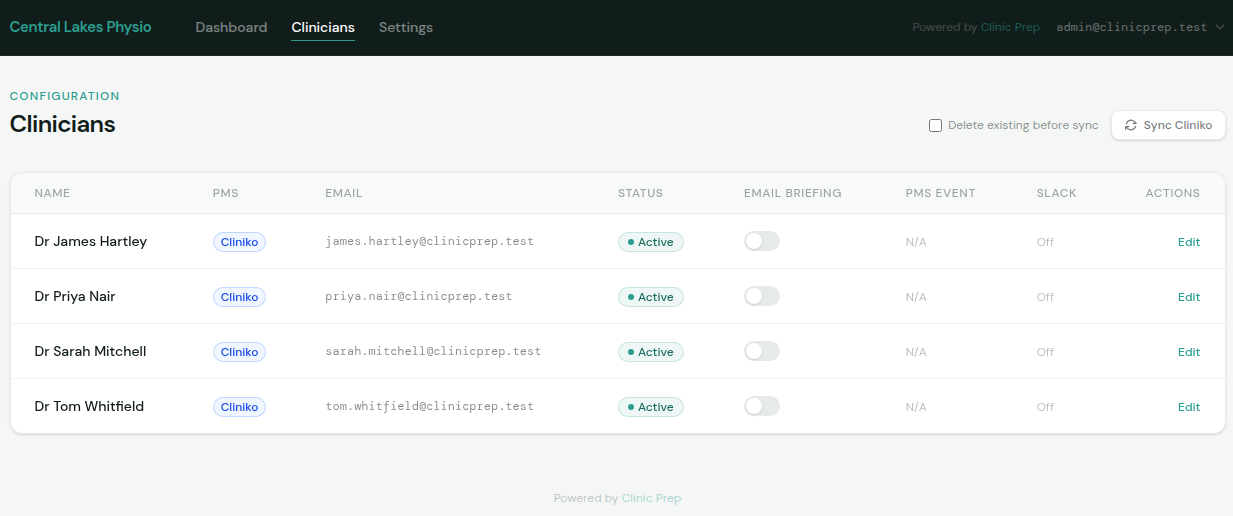Go to the Settings tab
This screenshot has width=1233, height=516.
tap(405, 28)
